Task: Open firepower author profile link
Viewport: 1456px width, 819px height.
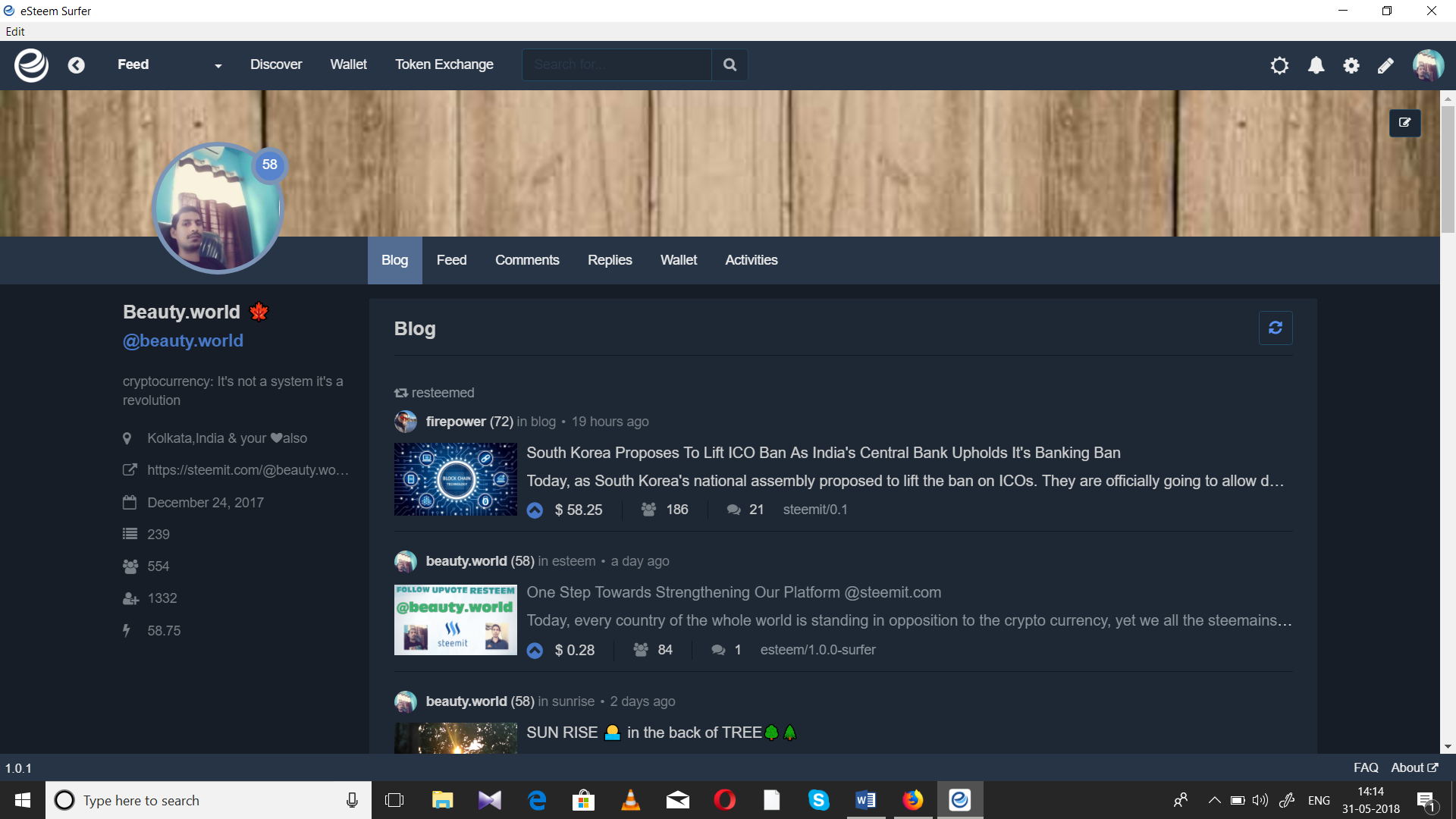Action: point(455,422)
